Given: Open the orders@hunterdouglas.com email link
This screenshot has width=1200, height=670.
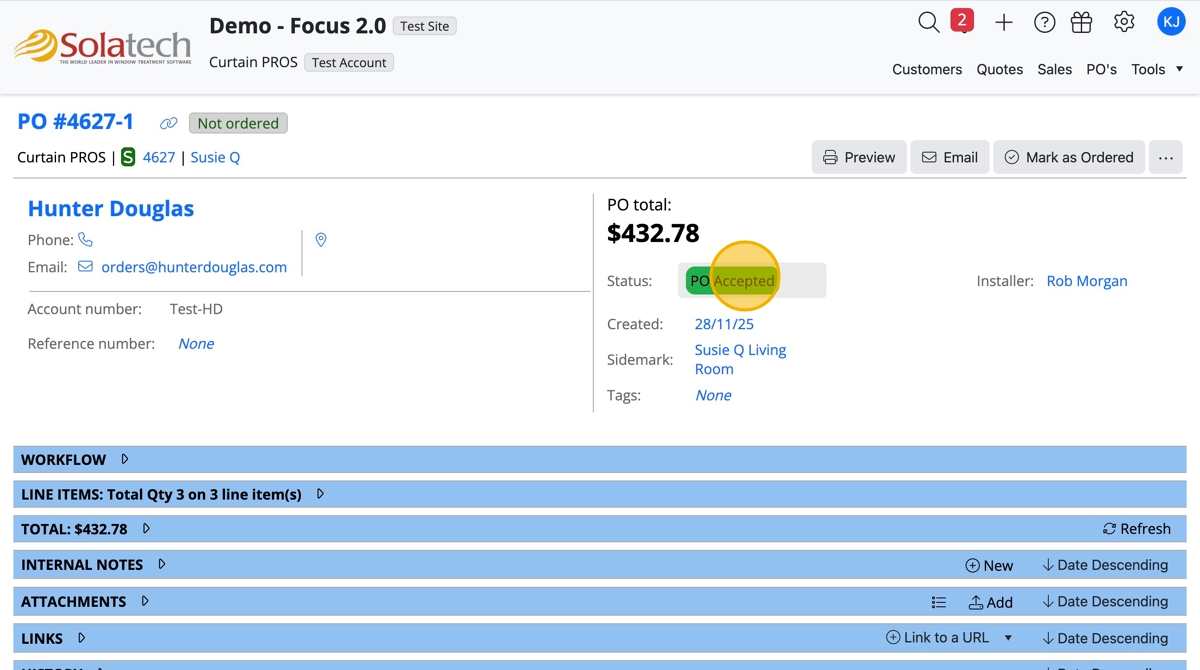Looking at the screenshot, I should click(194, 267).
